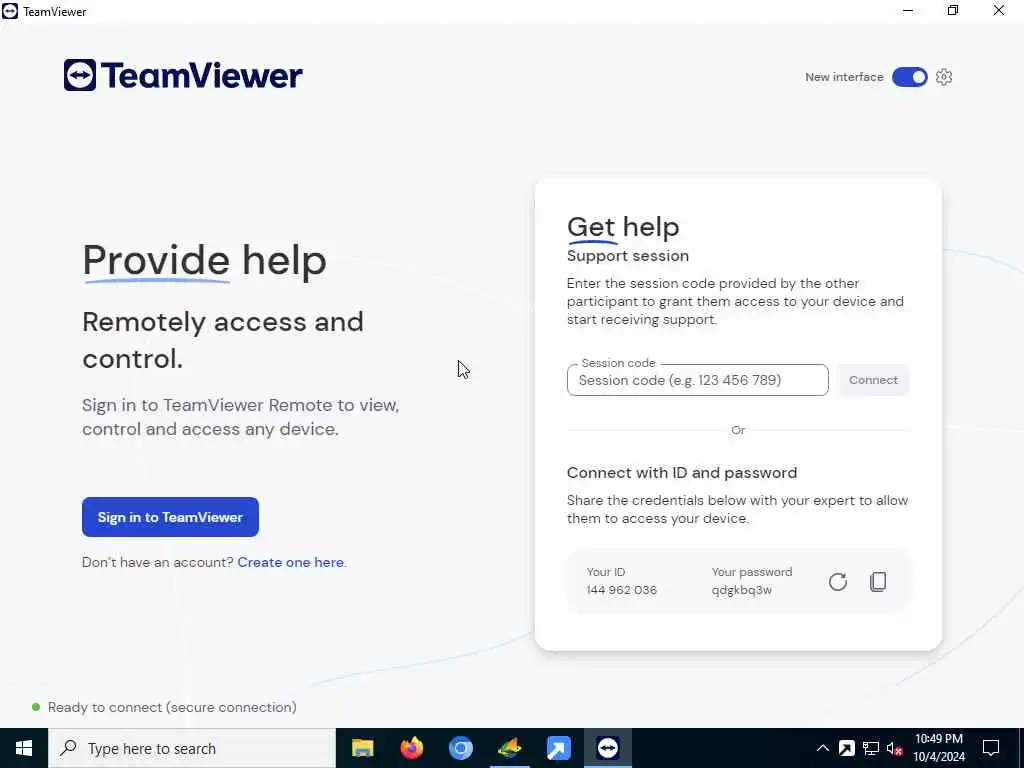The height and width of the screenshot is (768, 1024).
Task: Click Connect with ID and password heading
Action: click(x=682, y=473)
